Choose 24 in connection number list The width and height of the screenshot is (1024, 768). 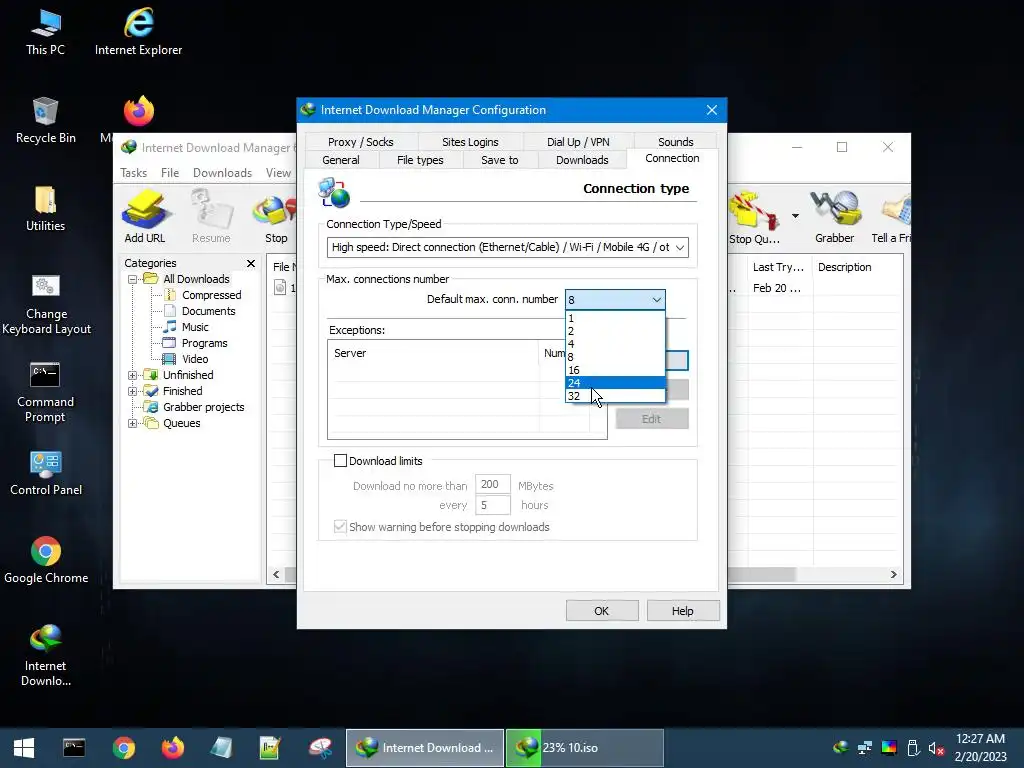[x=615, y=383]
